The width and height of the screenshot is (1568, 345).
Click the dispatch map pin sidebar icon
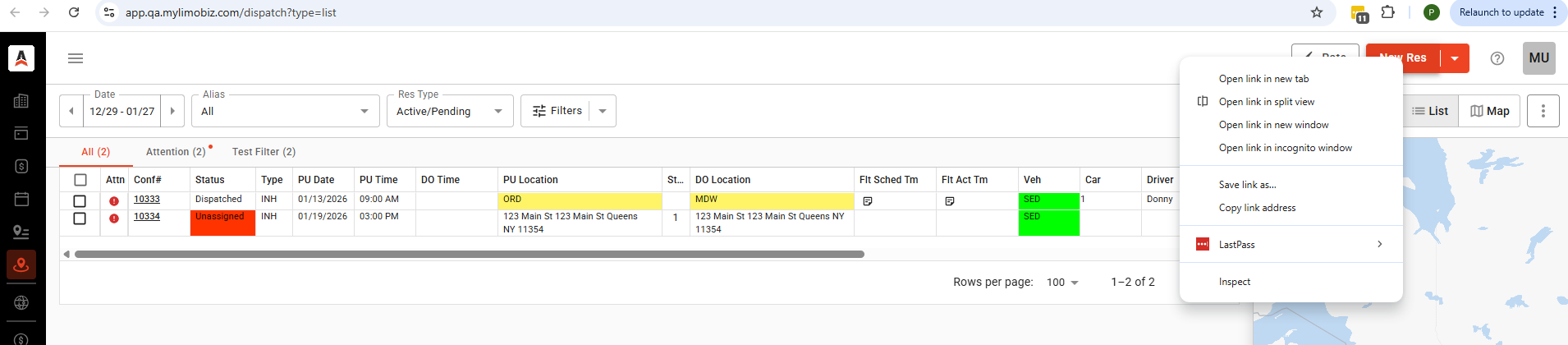pos(21,265)
